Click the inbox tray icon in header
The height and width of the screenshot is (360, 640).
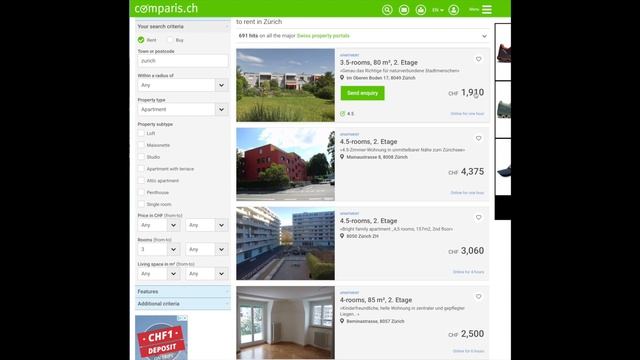coord(420,10)
